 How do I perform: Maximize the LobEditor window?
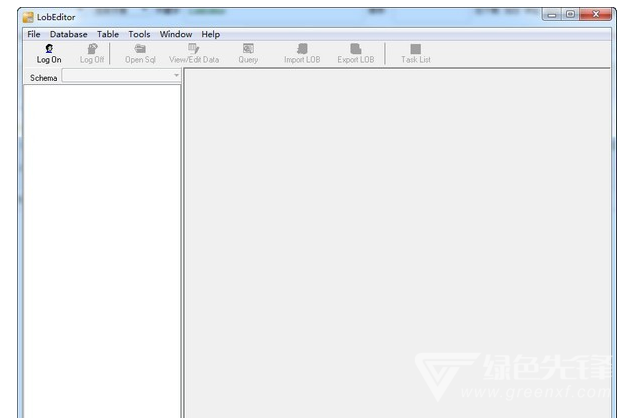tap(570, 14)
